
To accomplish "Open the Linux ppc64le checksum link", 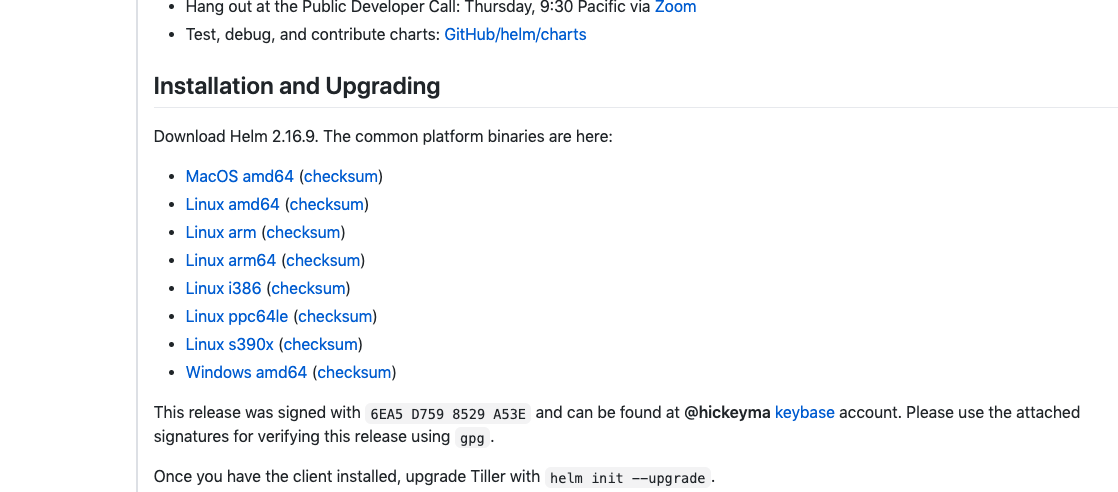I will [x=336, y=316].
